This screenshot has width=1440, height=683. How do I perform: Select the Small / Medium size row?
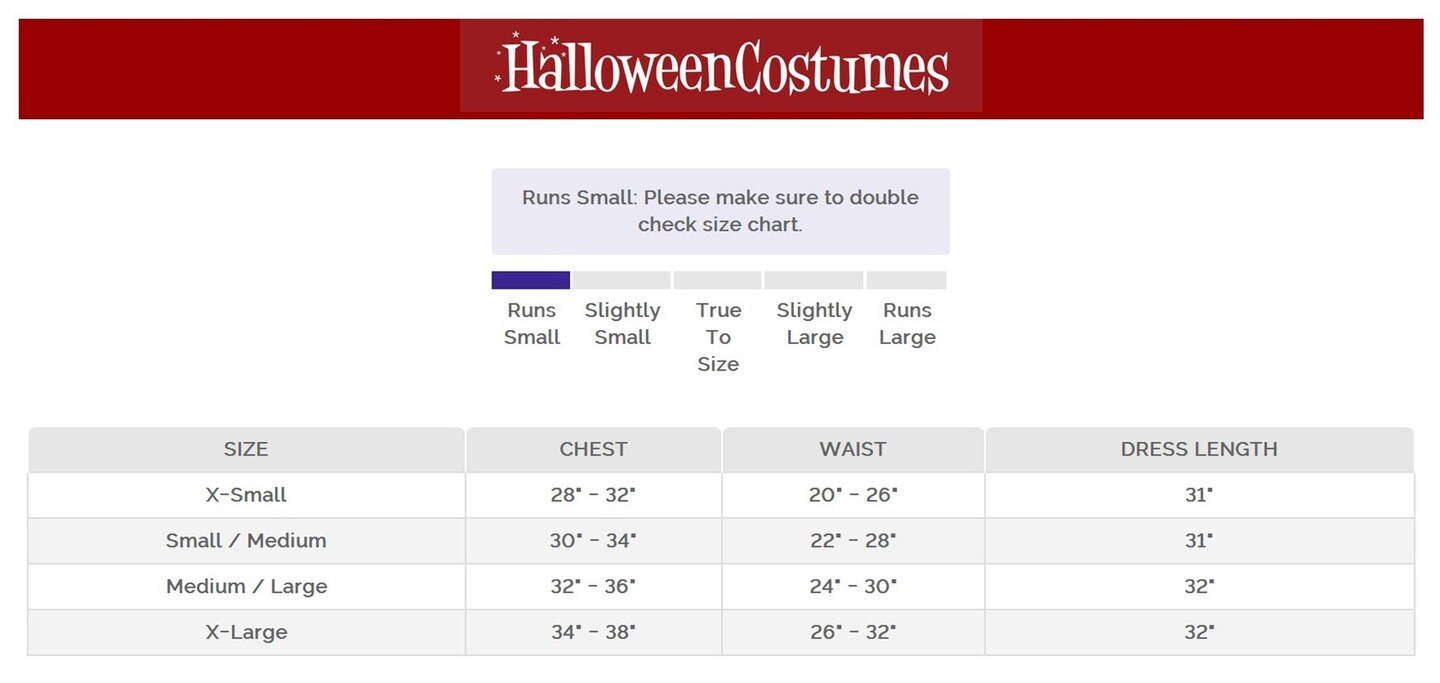[x=246, y=541]
